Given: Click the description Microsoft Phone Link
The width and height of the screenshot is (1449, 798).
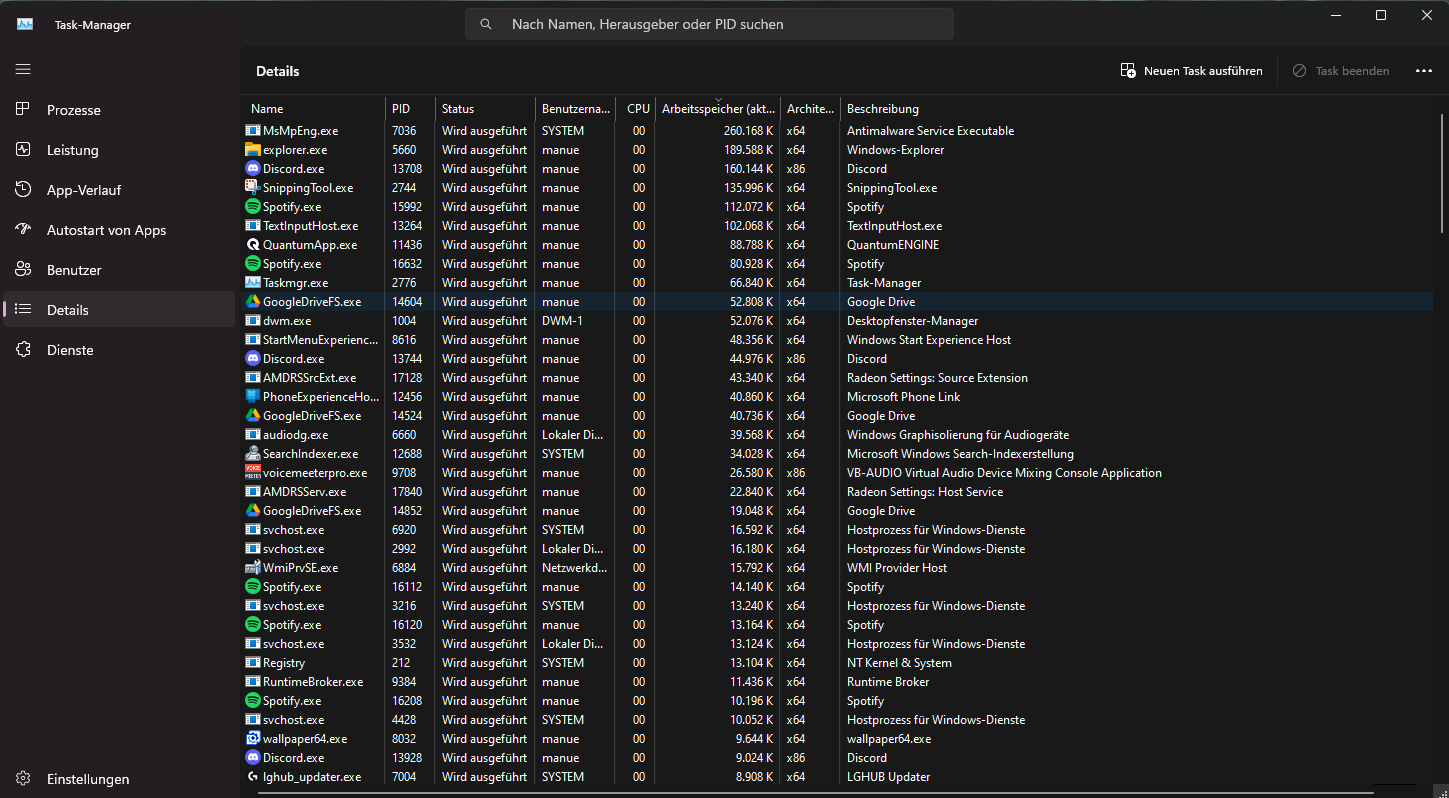Looking at the screenshot, I should click(903, 397).
